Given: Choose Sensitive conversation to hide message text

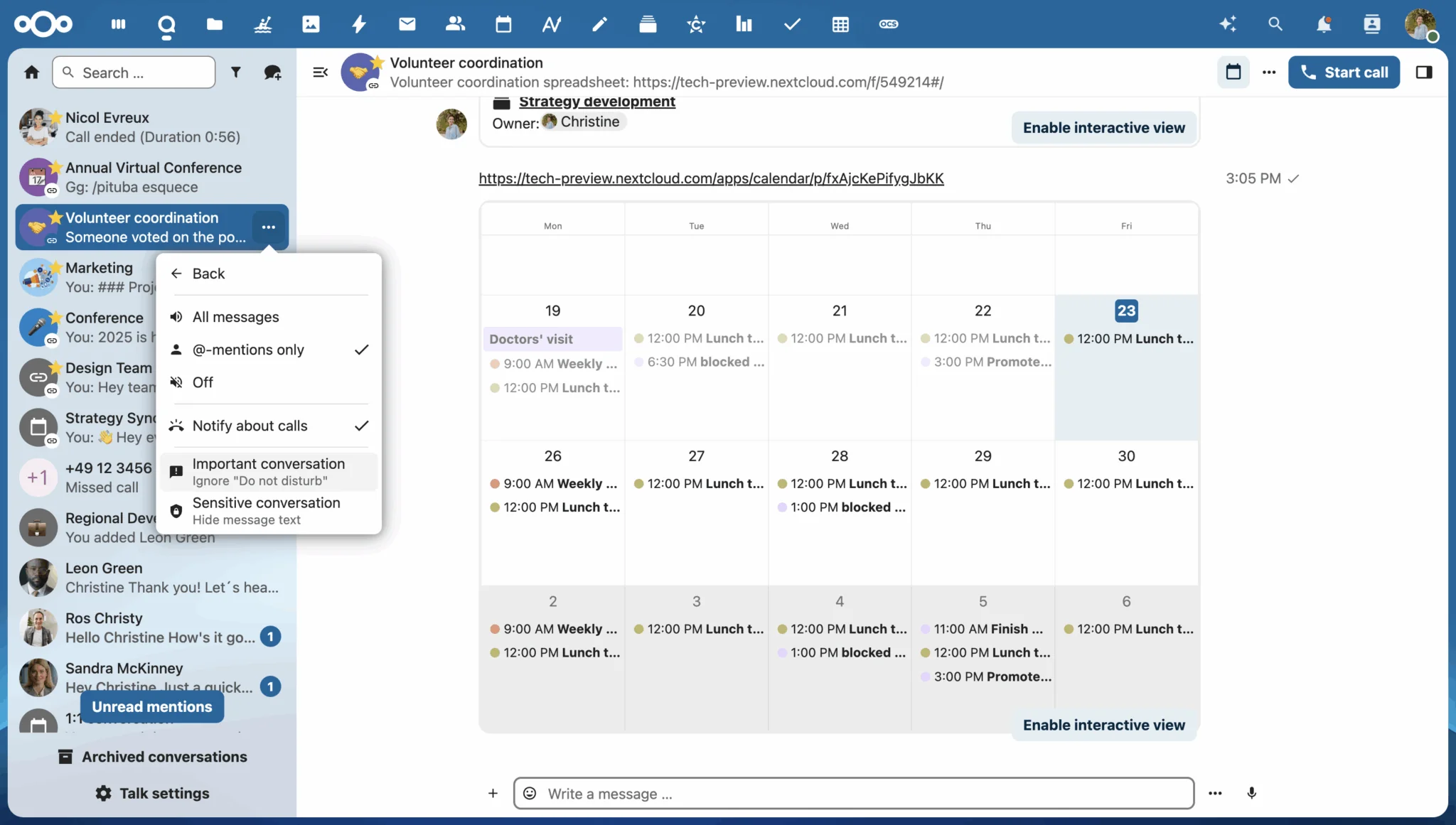Looking at the screenshot, I should [265, 510].
